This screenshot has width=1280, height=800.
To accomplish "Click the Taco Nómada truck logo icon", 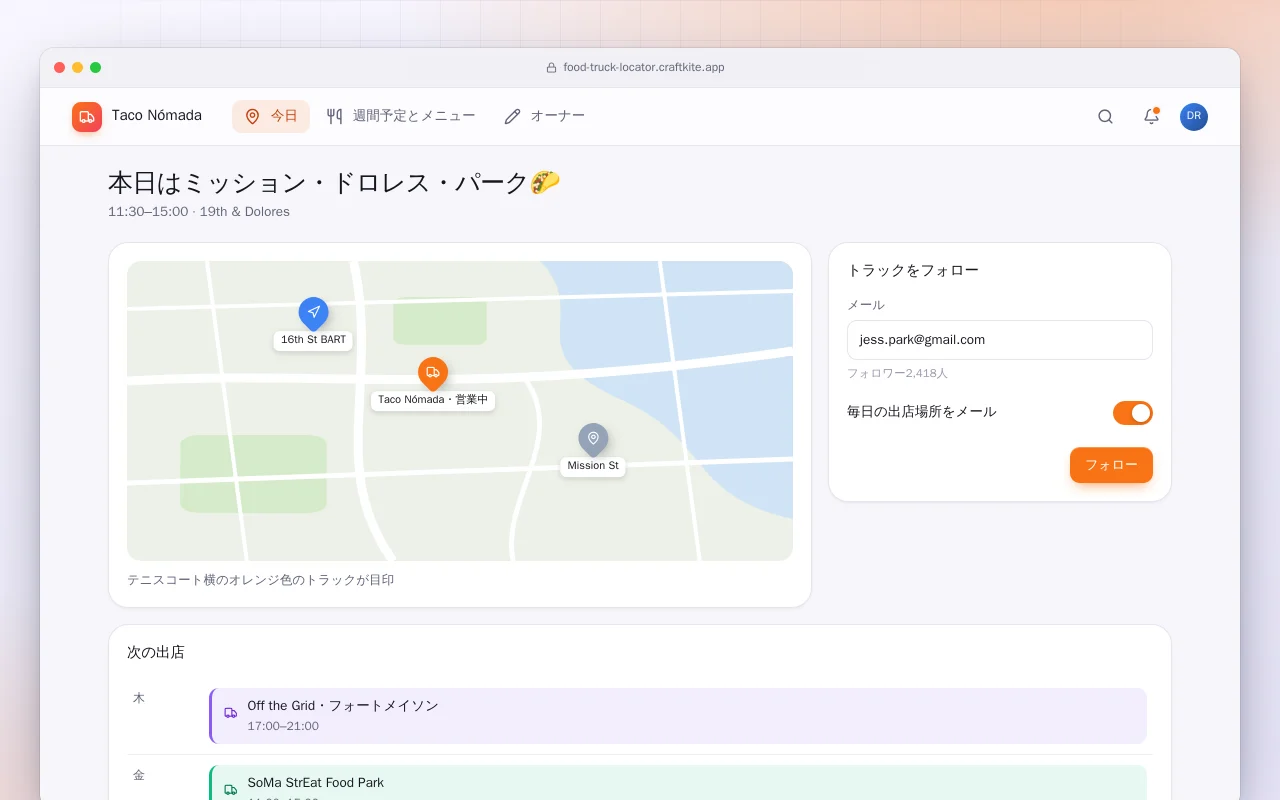I will point(87,117).
